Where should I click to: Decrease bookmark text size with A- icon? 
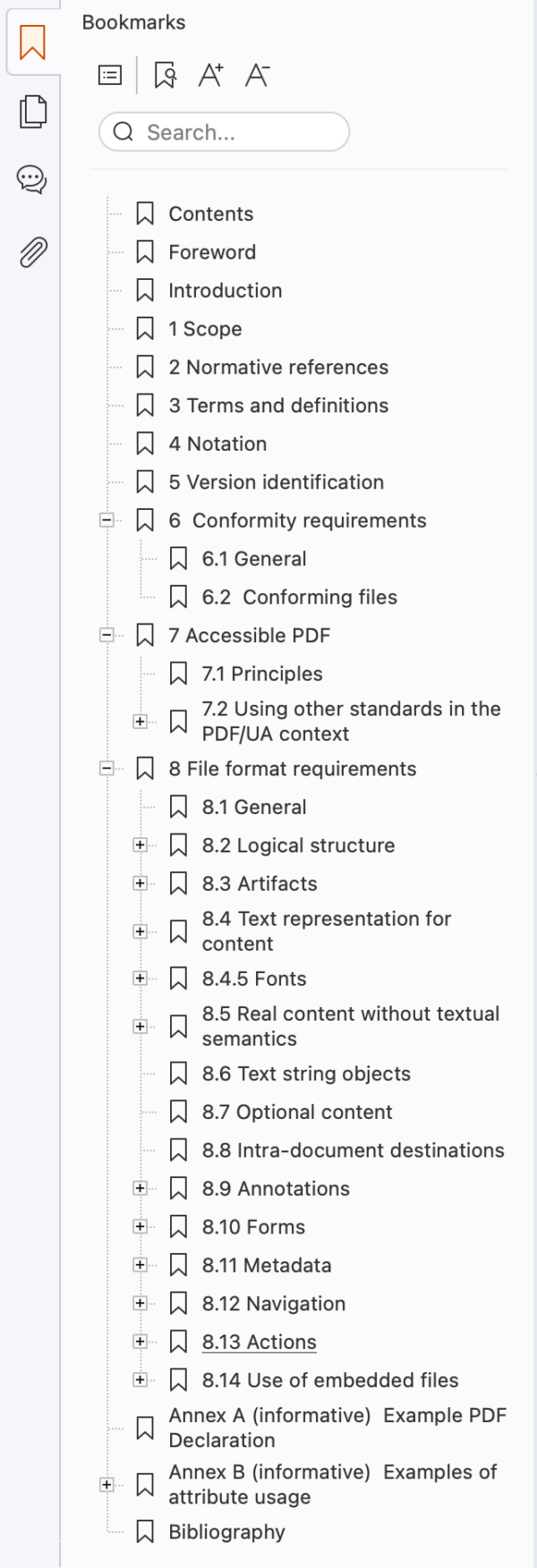click(257, 75)
